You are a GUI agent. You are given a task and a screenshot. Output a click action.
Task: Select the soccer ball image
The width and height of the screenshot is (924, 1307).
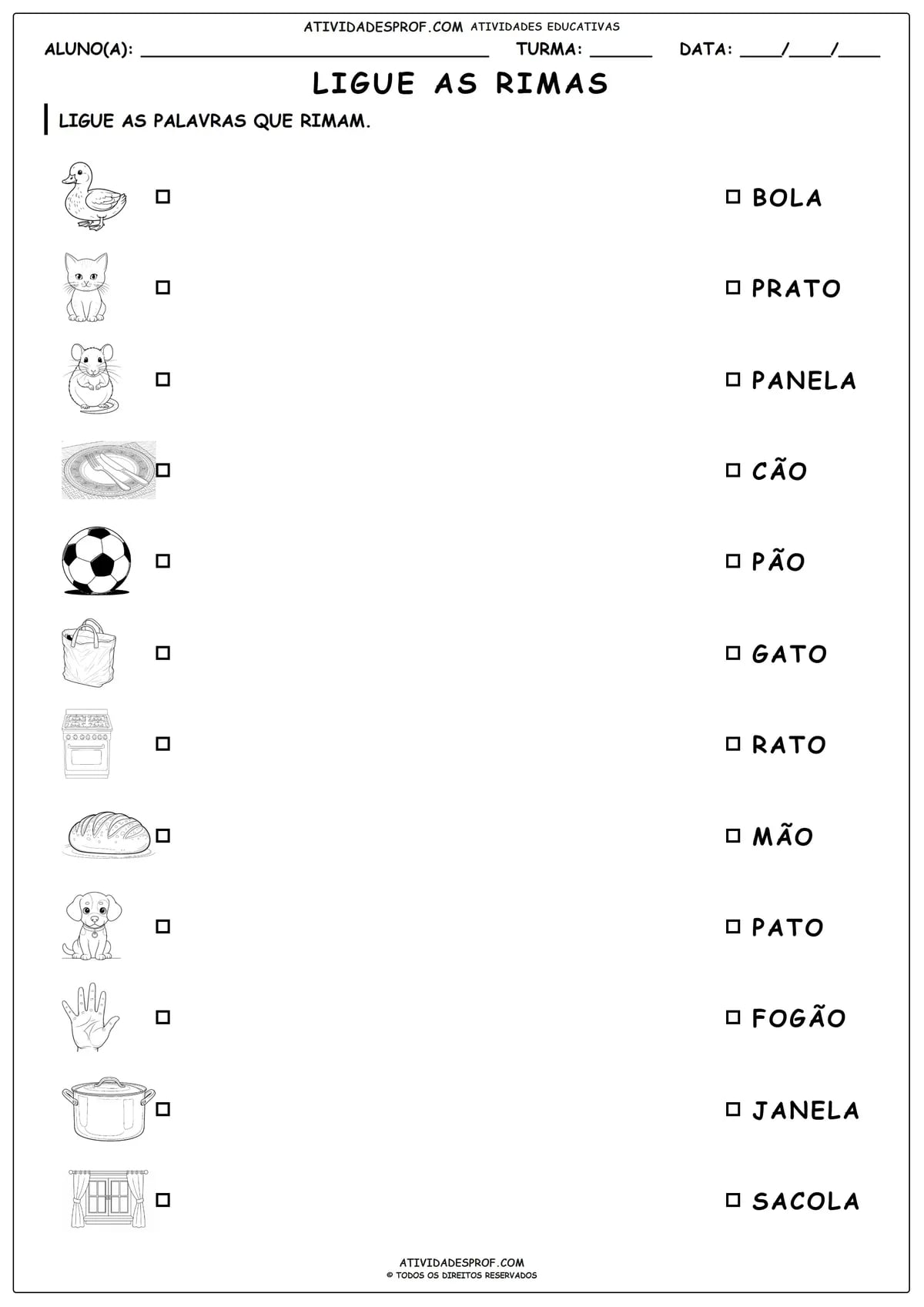96,561
